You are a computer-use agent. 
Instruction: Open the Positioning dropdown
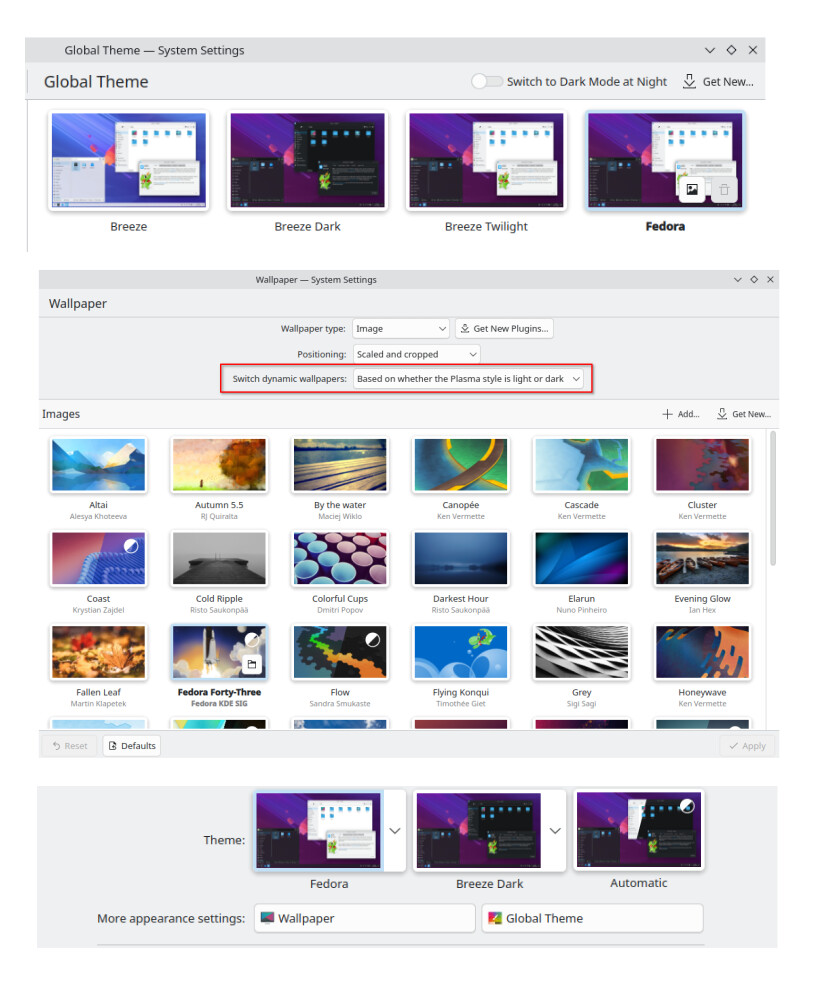[x=416, y=354]
